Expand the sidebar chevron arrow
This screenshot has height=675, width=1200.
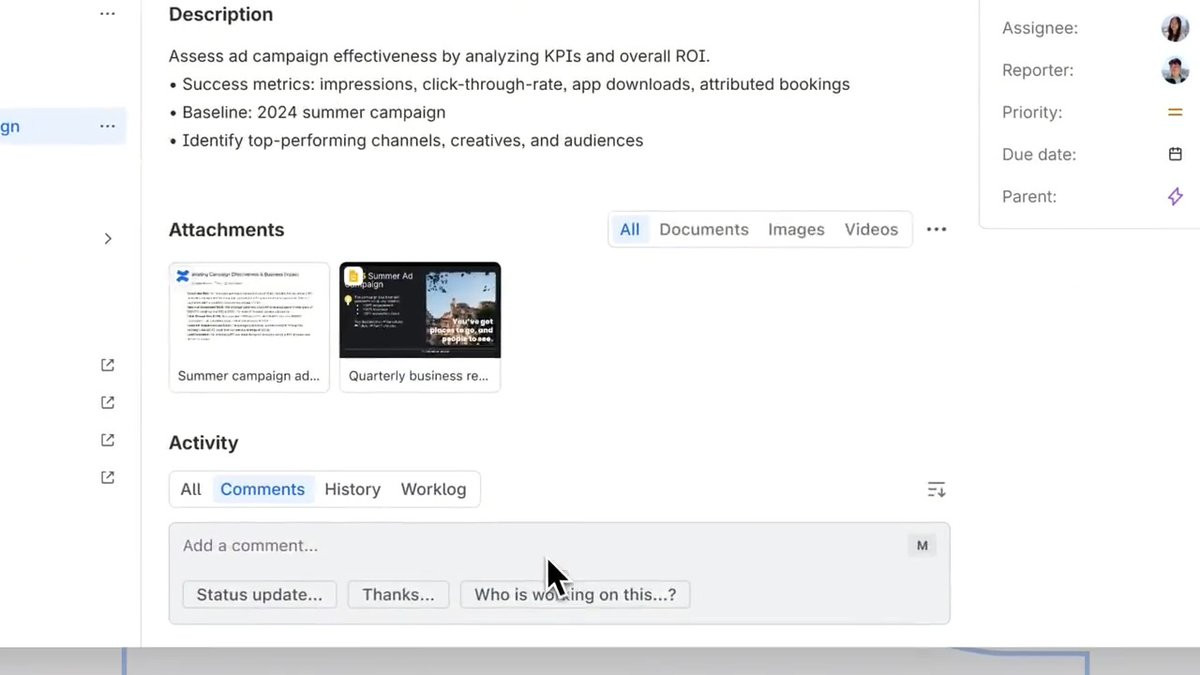(x=108, y=238)
